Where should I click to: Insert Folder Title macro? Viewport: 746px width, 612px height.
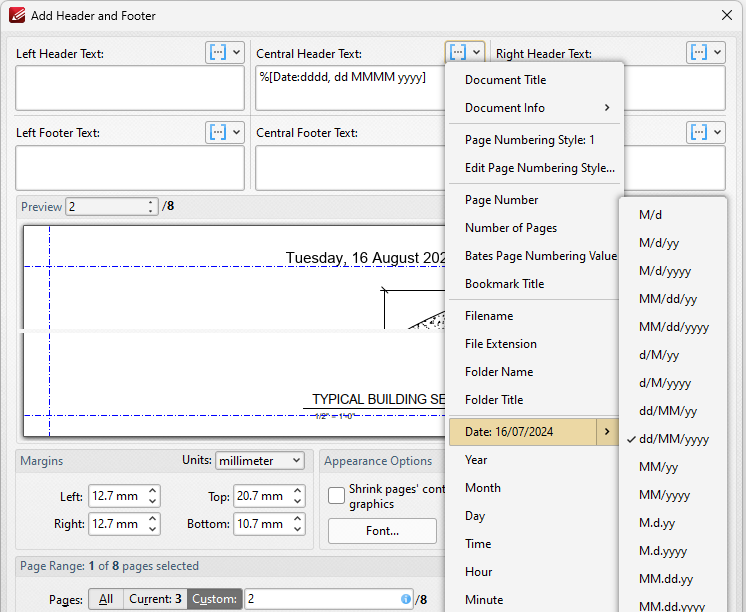[534, 400]
